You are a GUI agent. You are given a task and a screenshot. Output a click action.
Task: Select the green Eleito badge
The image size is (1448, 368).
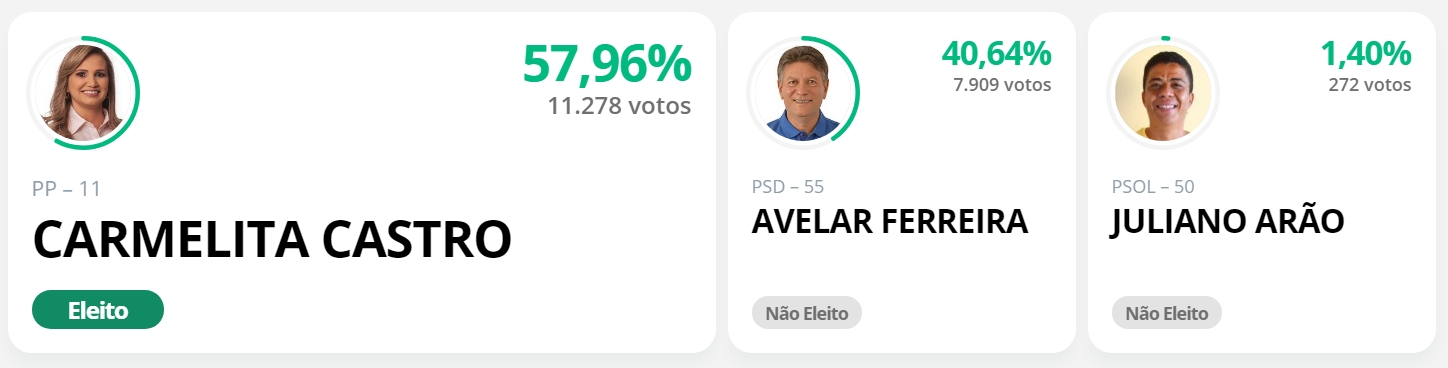98,310
